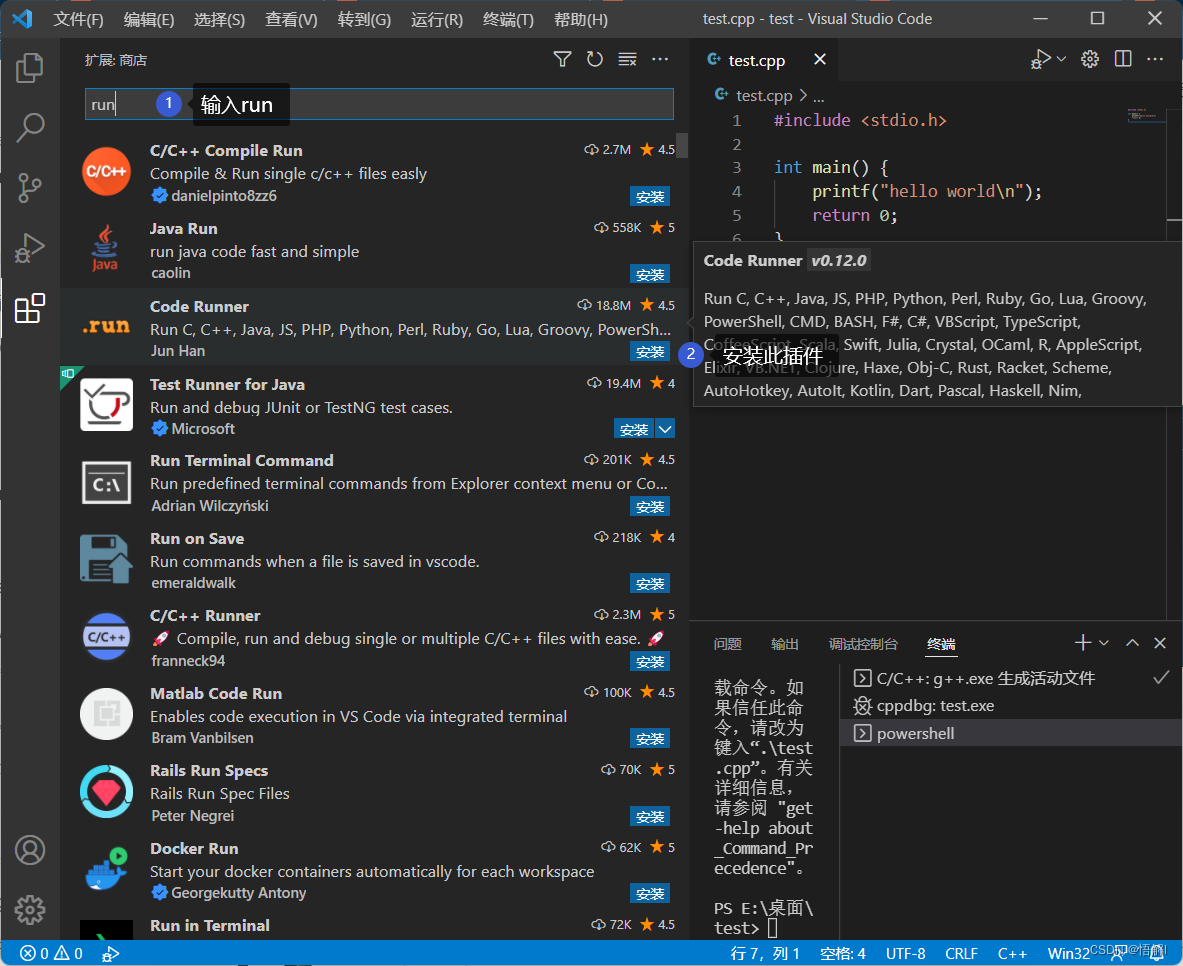Switch to the 问题 panel tab
1183x966 pixels.
tap(727, 644)
